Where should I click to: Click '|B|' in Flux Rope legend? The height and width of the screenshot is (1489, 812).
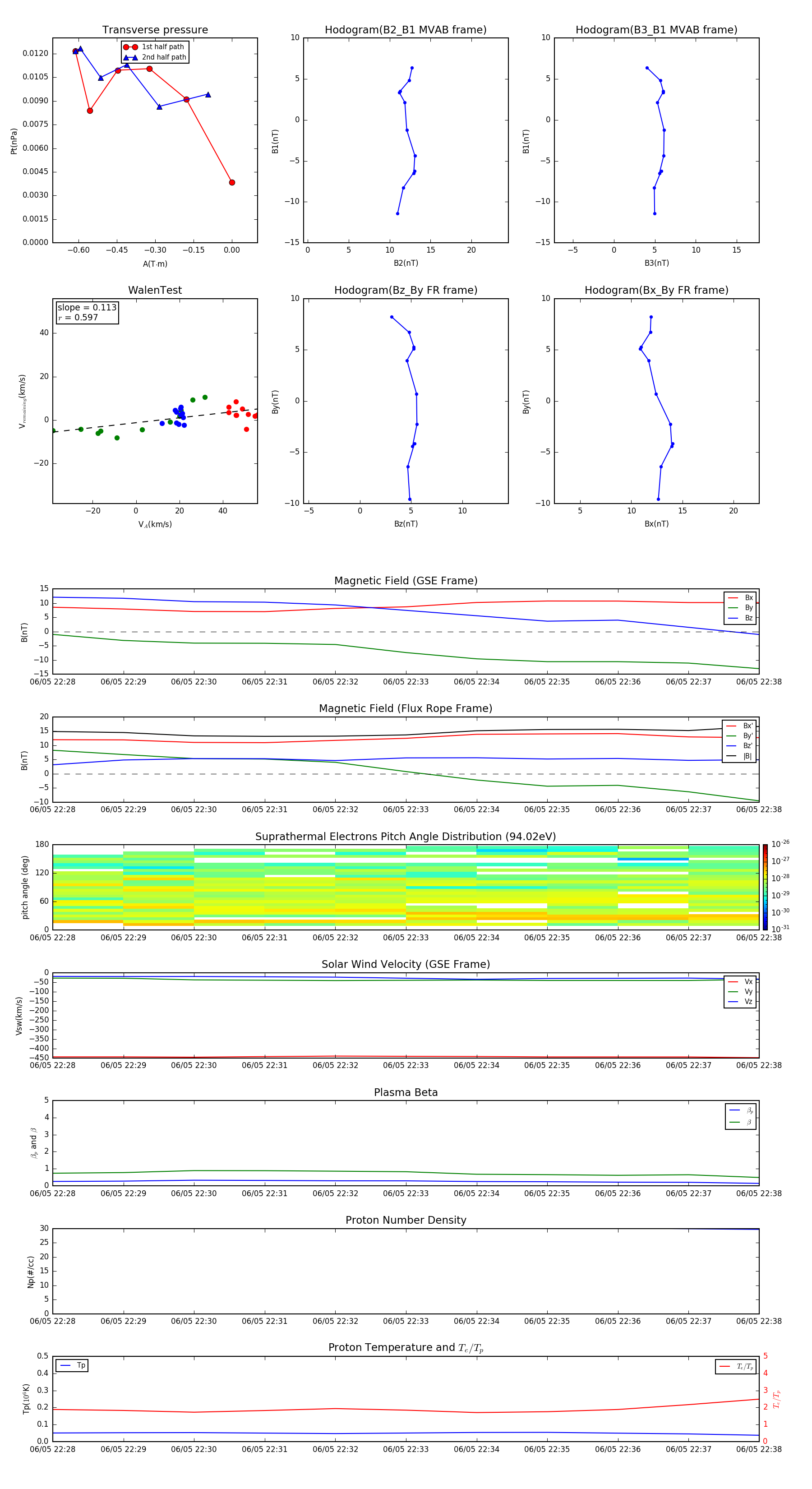click(739, 756)
